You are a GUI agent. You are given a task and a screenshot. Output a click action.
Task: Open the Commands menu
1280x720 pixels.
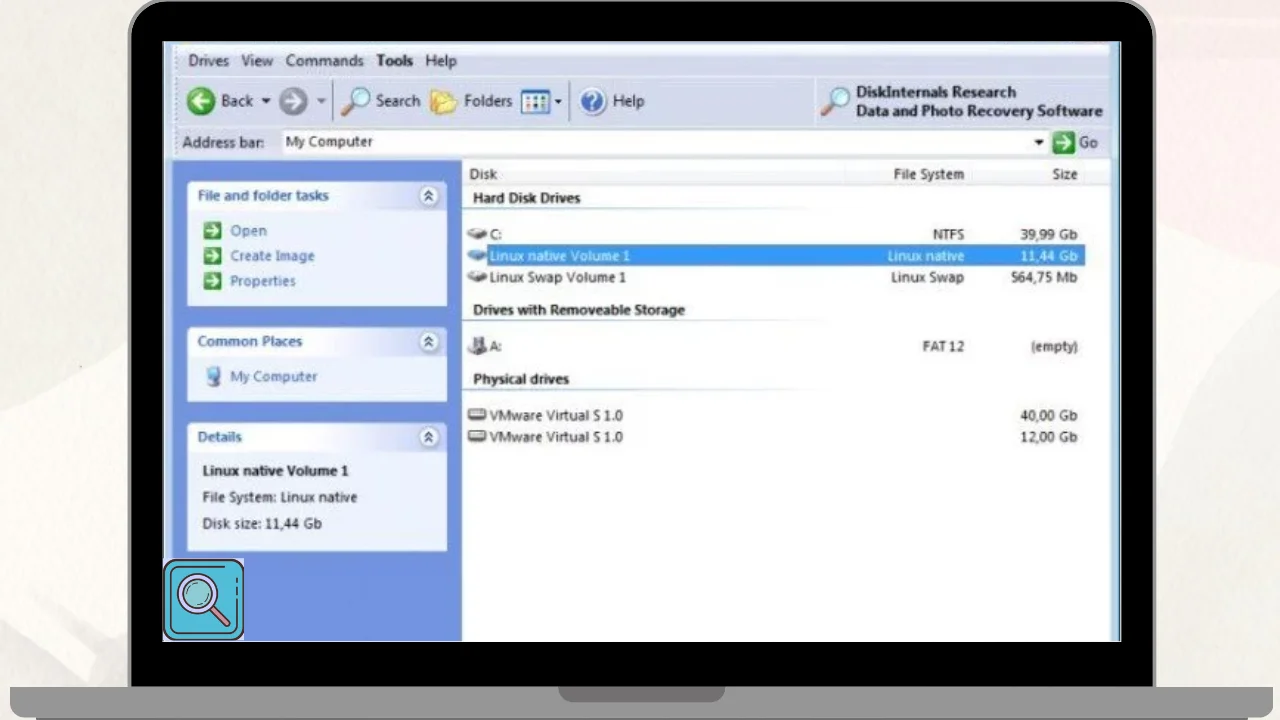click(x=324, y=61)
